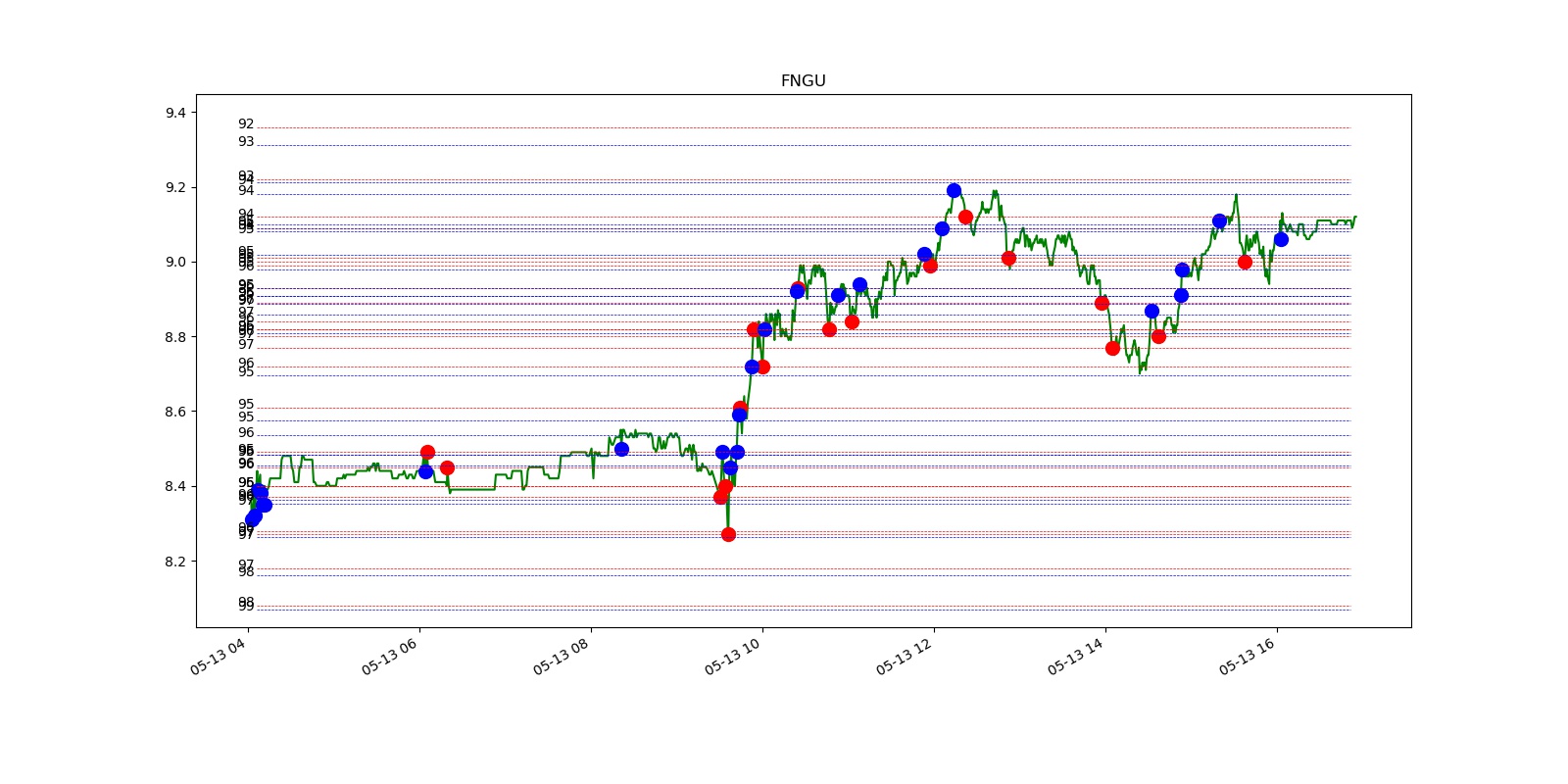The width and height of the screenshot is (1568, 784).
Task: Click the level label 93 near 9.3
Action: pos(246,142)
